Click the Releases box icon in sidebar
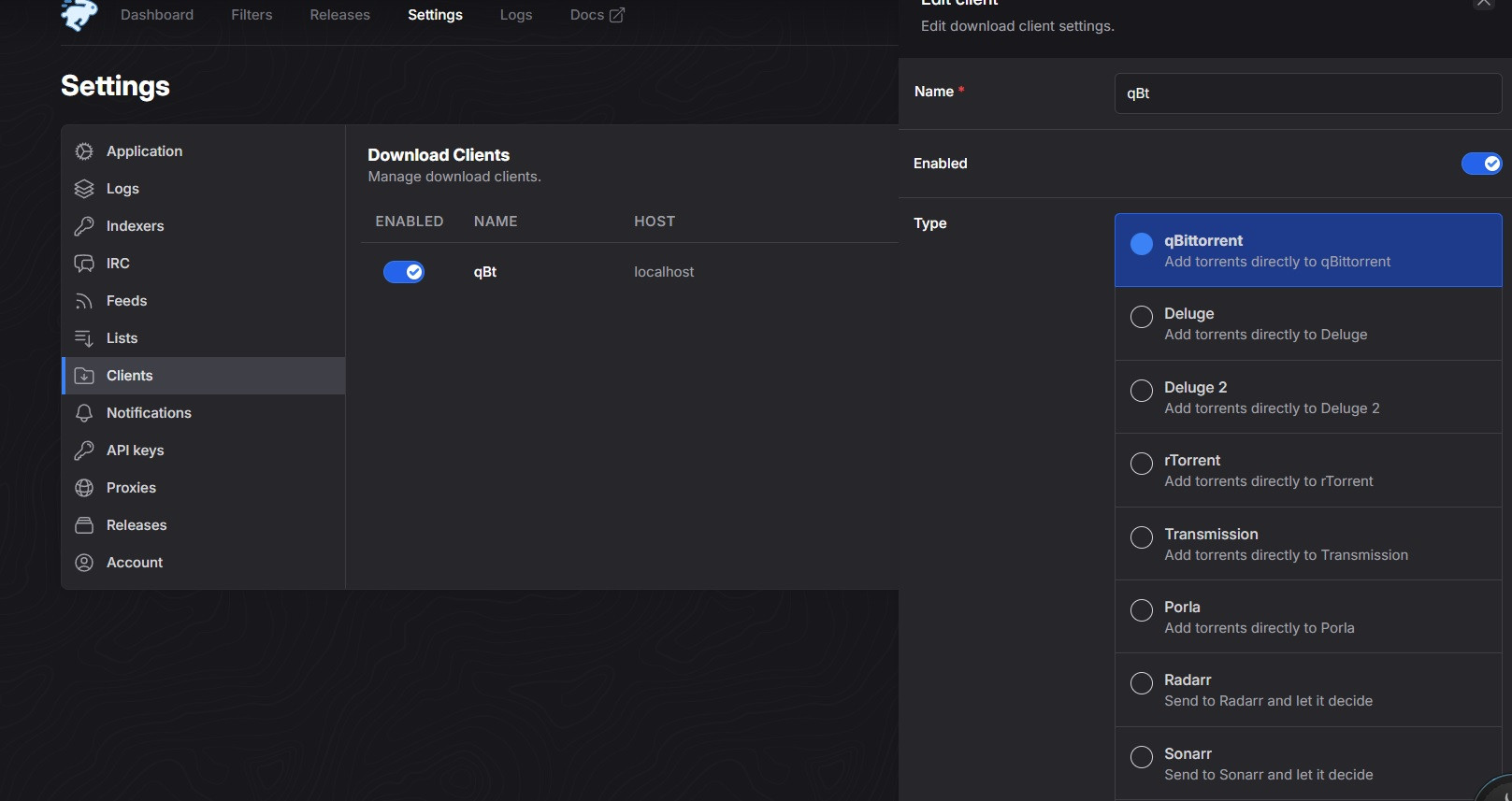 pos(84,525)
